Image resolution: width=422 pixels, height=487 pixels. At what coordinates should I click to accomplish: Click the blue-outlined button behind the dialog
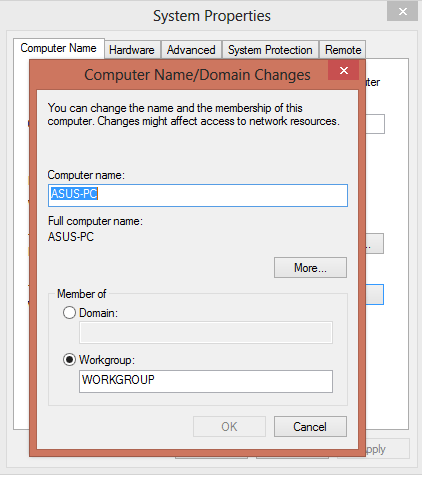pyautogui.click(x=375, y=294)
